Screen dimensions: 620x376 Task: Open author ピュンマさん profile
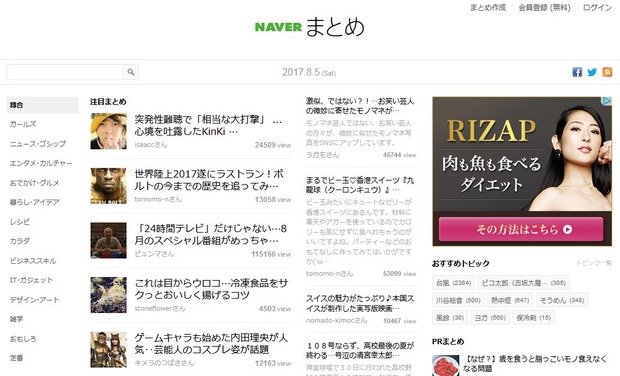[x=154, y=254]
